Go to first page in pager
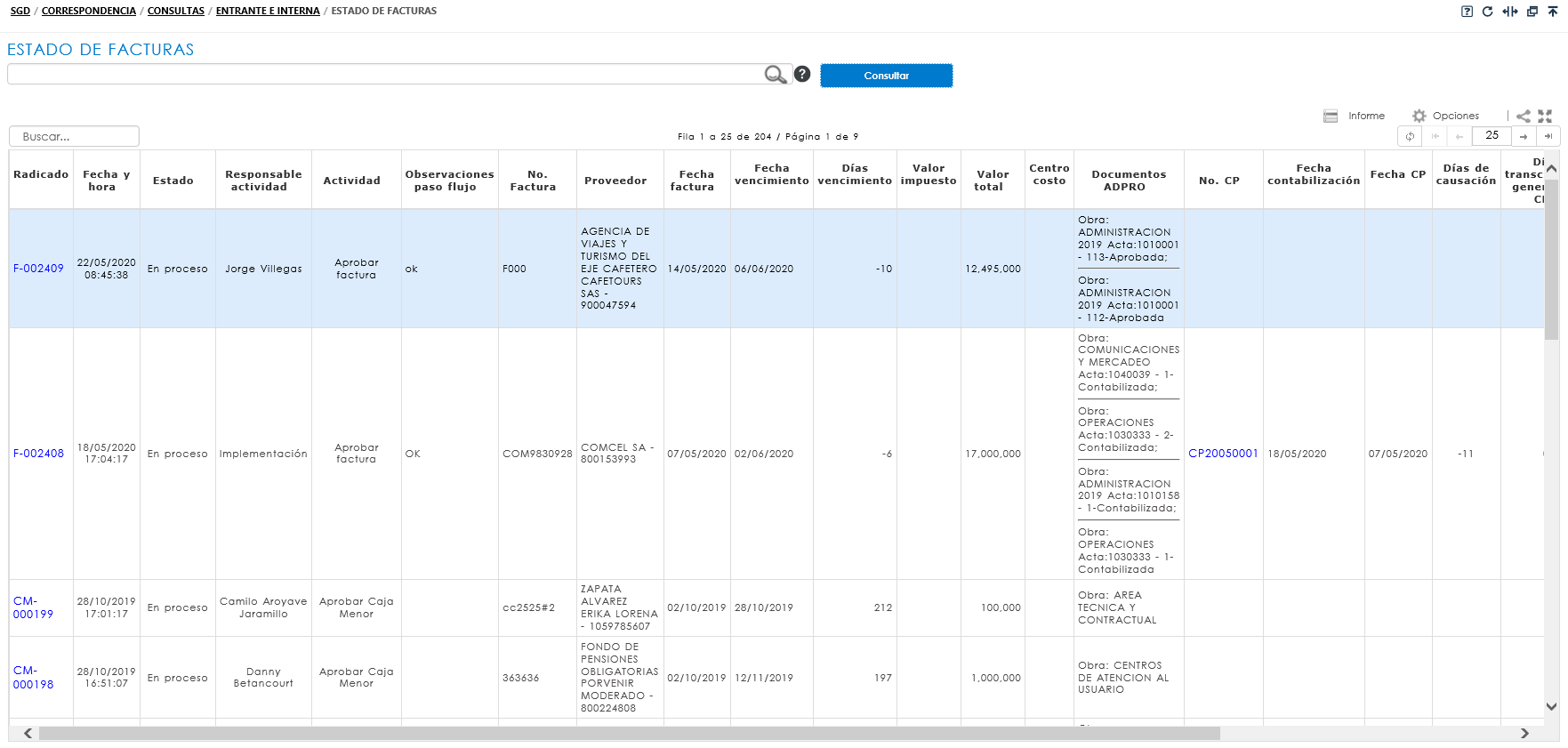This screenshot has width=1568, height=748. (1435, 136)
